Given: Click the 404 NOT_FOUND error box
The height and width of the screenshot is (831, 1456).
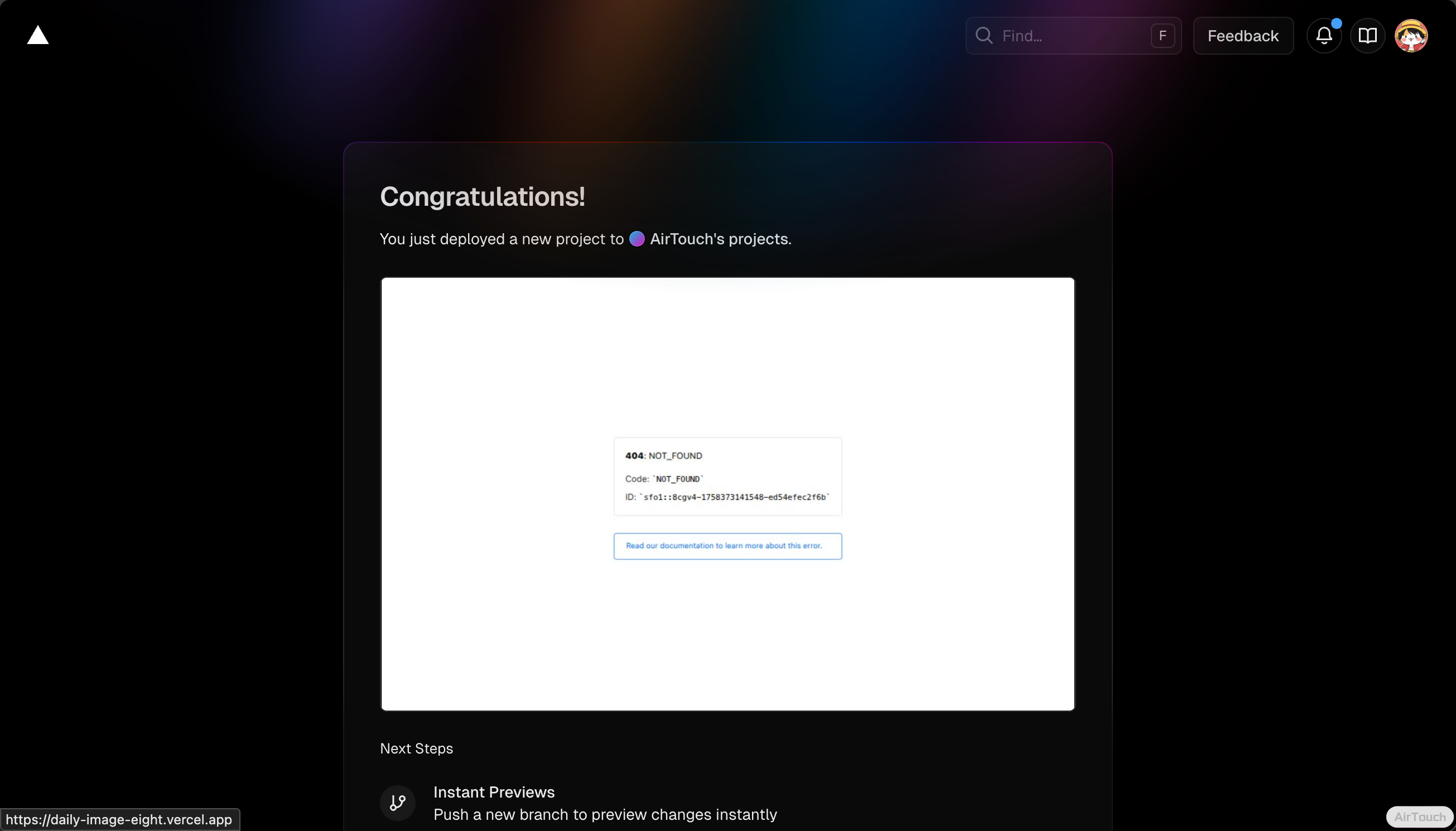Looking at the screenshot, I should 727,476.
